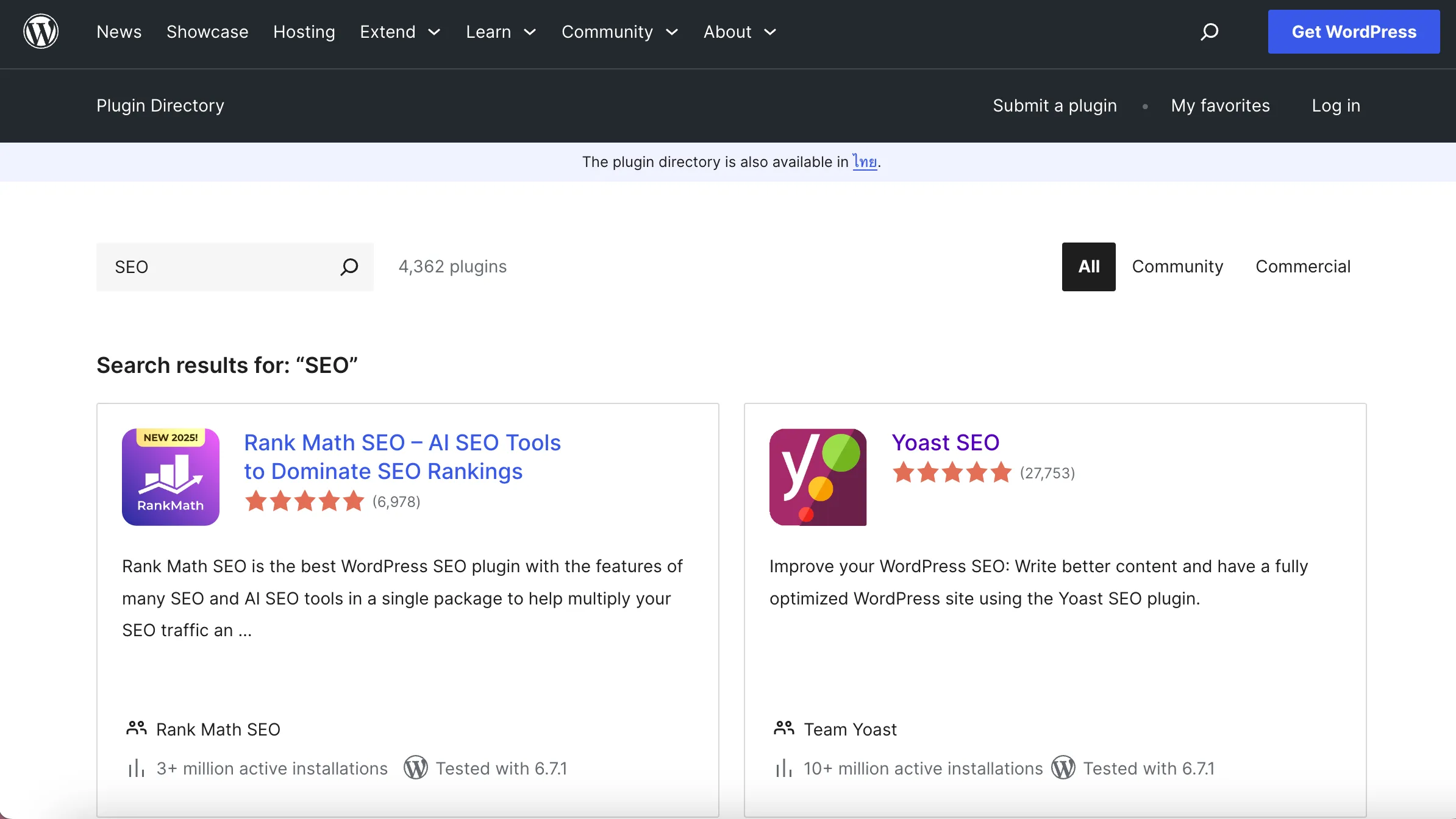Go to News page

[x=119, y=32]
